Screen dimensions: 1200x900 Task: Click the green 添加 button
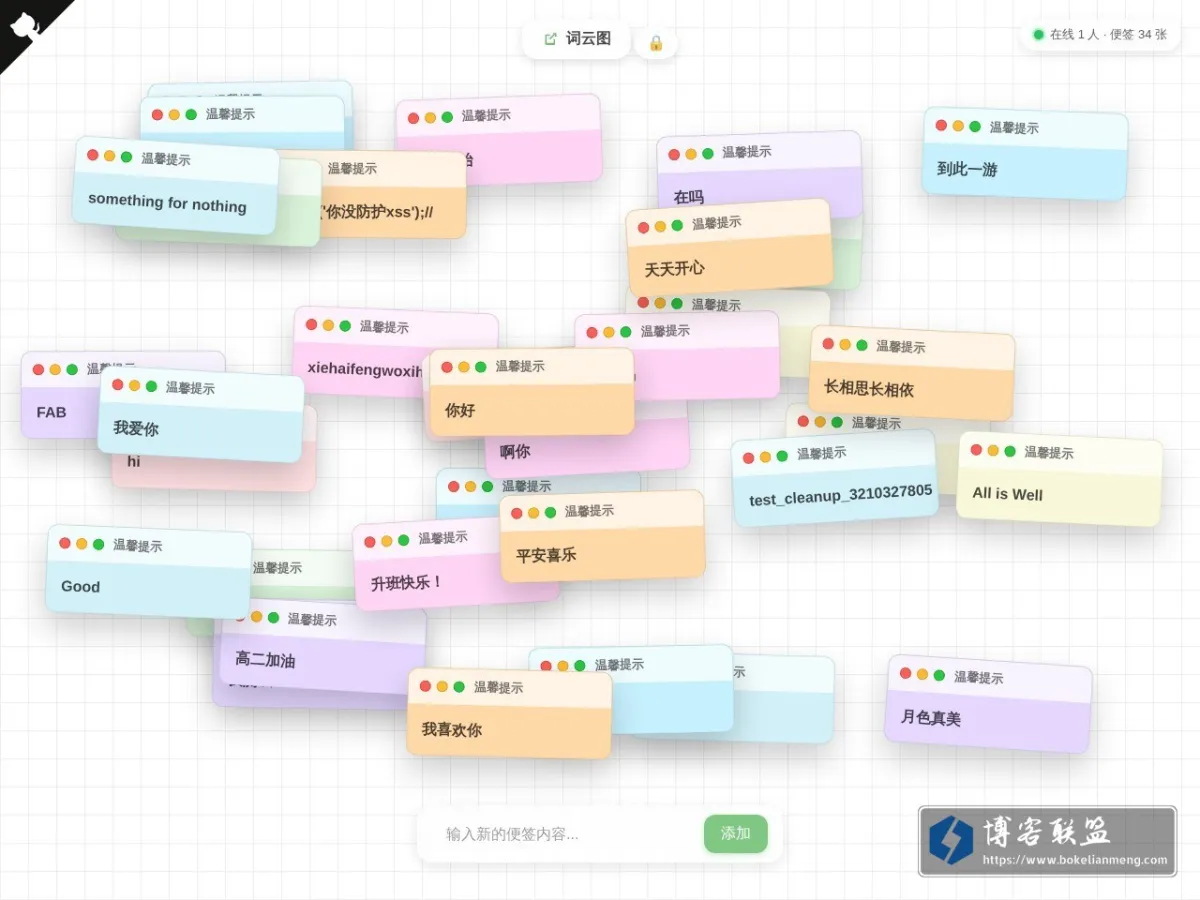click(x=736, y=834)
